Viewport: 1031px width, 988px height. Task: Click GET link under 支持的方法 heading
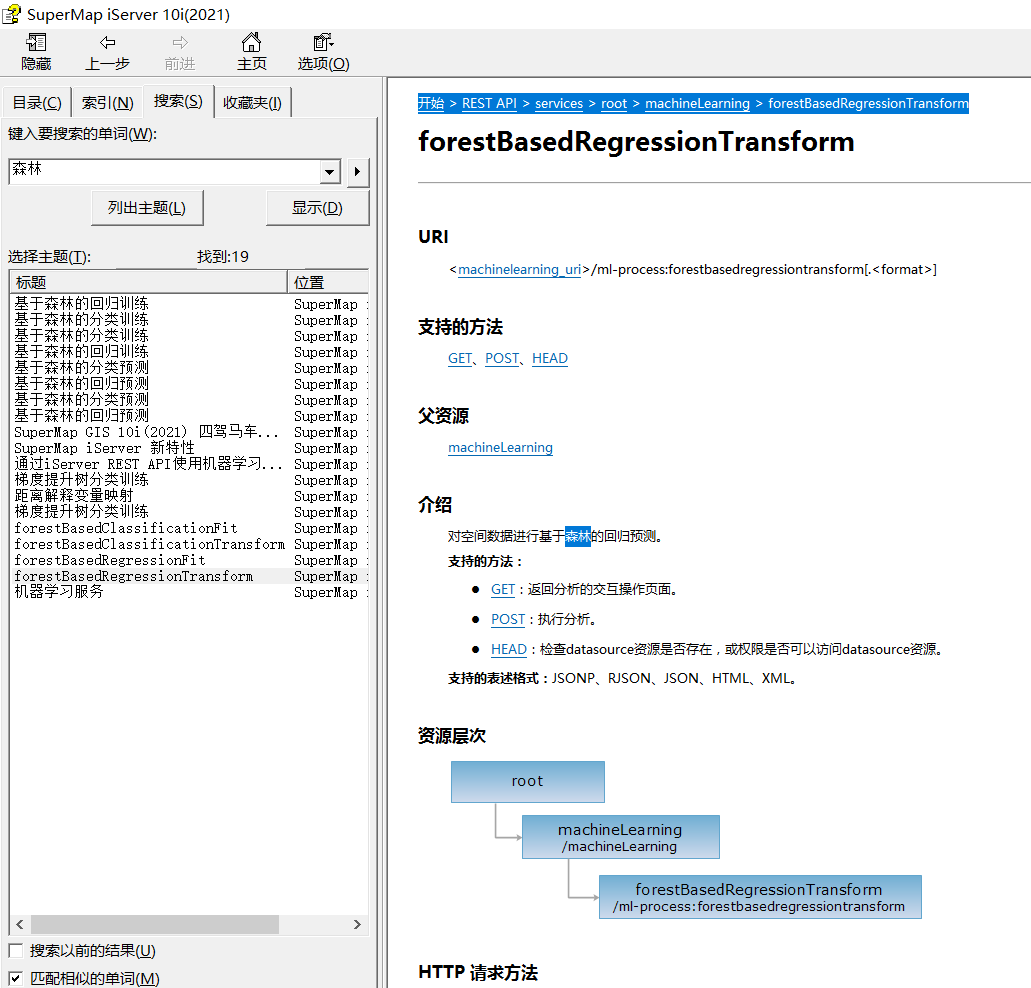coord(460,358)
